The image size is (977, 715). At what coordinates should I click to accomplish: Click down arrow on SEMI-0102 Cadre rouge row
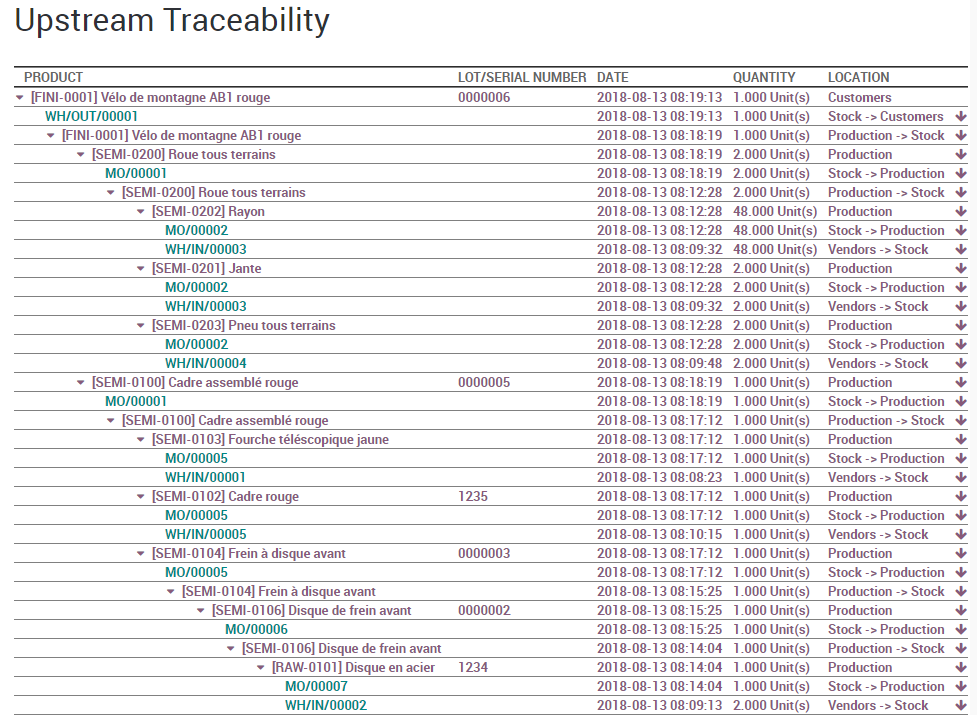click(960, 496)
